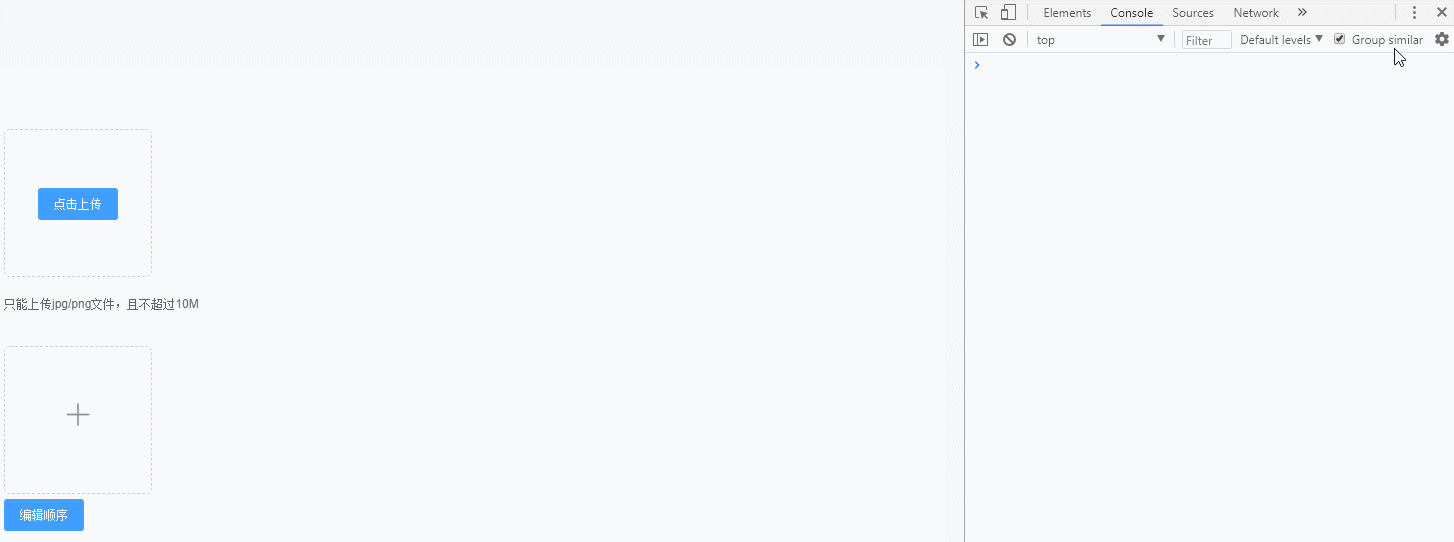Click the plus icon upload card
The image size is (1454, 542).
78,420
